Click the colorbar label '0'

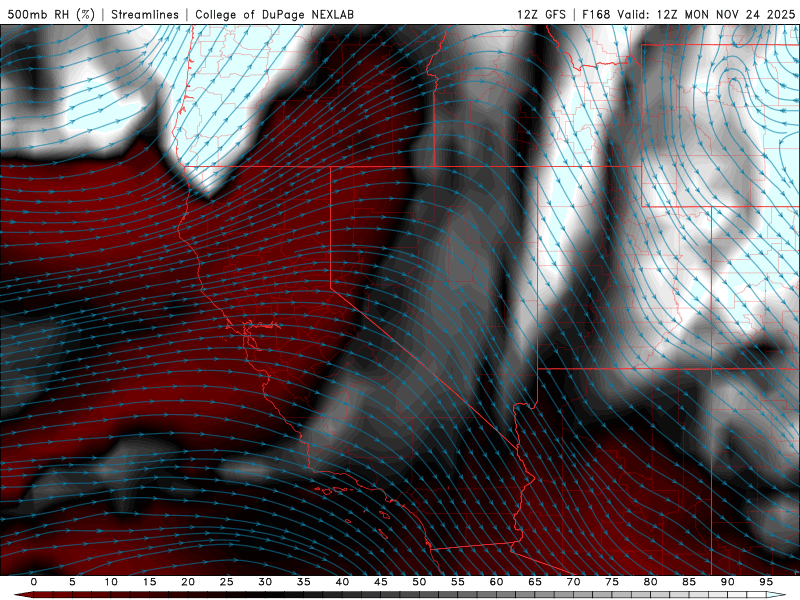tap(34, 582)
